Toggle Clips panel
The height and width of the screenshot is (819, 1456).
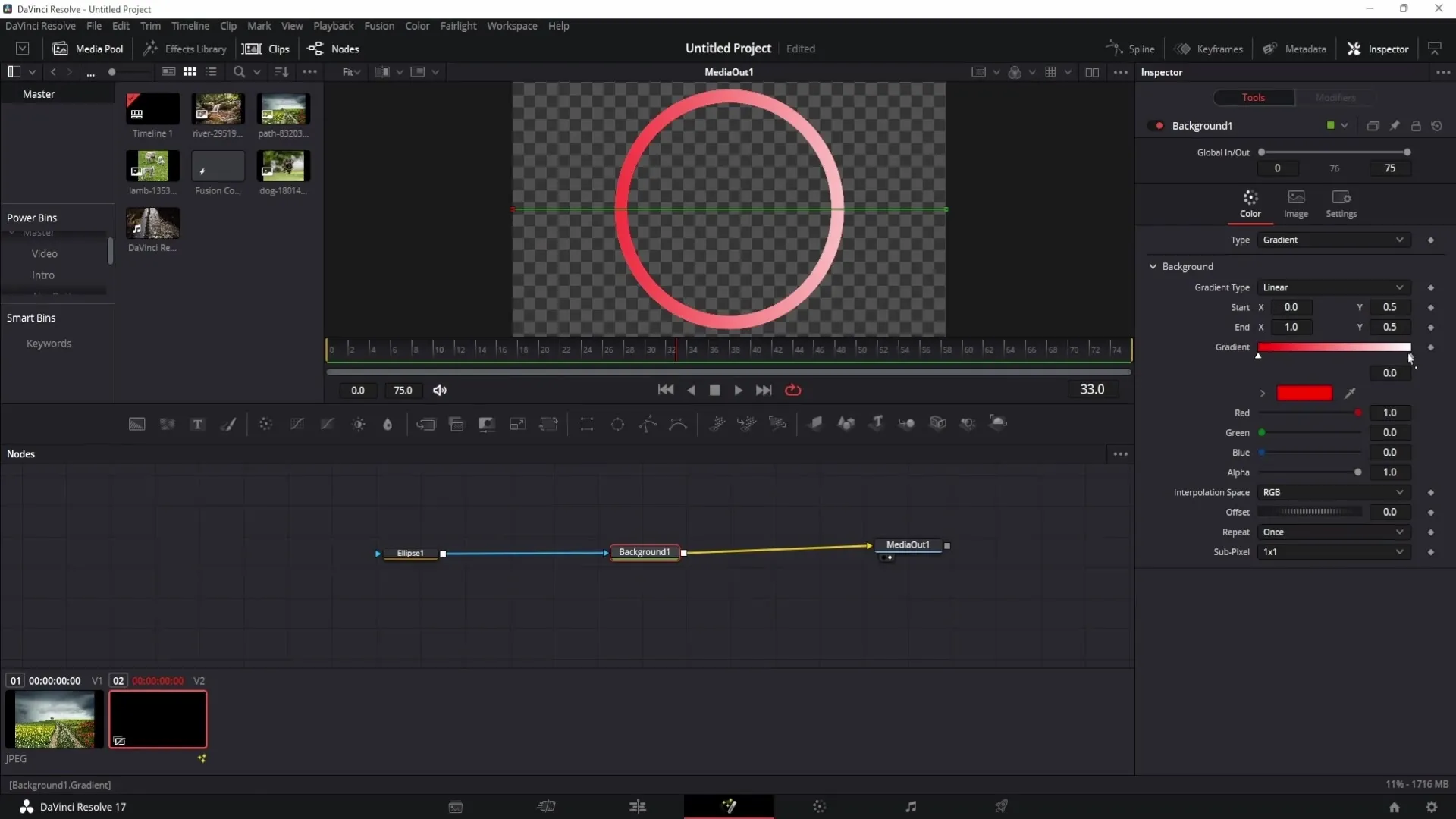[265, 49]
